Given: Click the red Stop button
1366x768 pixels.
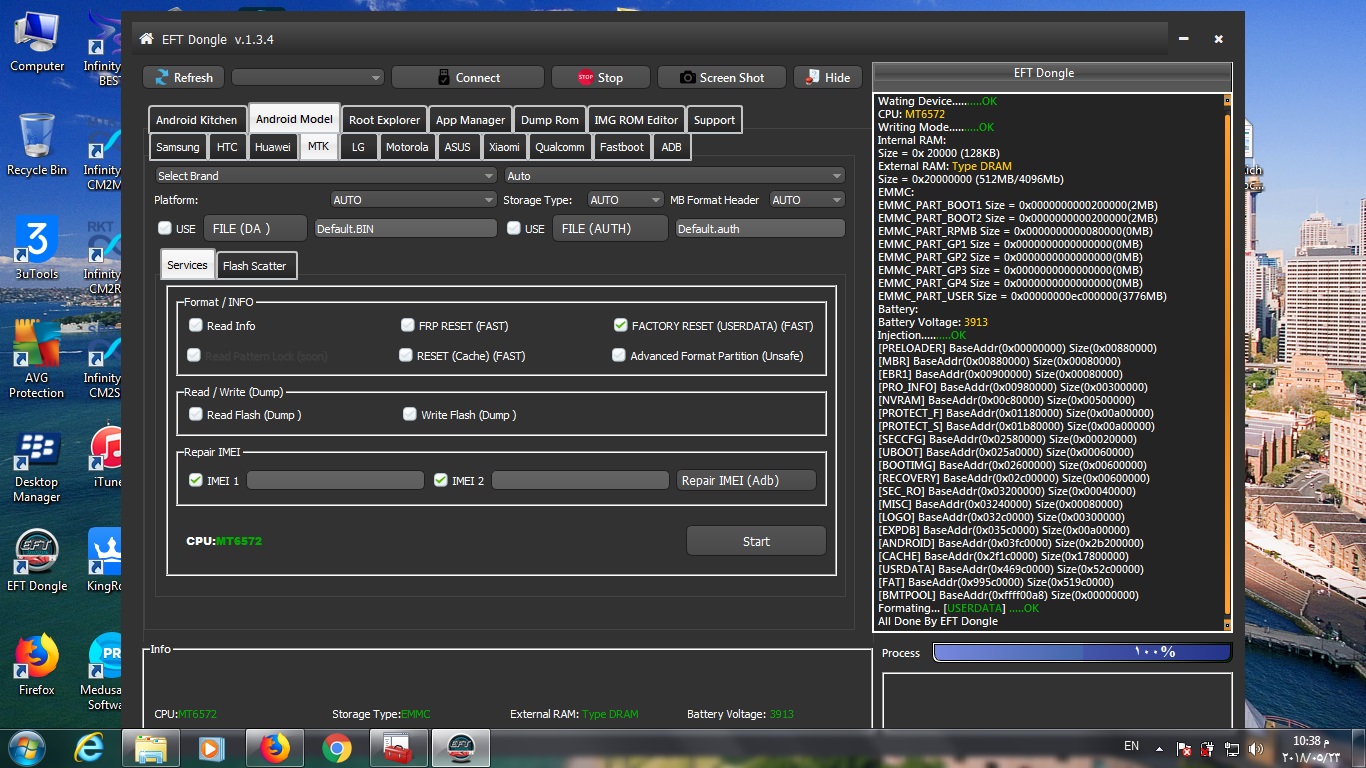Looking at the screenshot, I should (x=601, y=77).
